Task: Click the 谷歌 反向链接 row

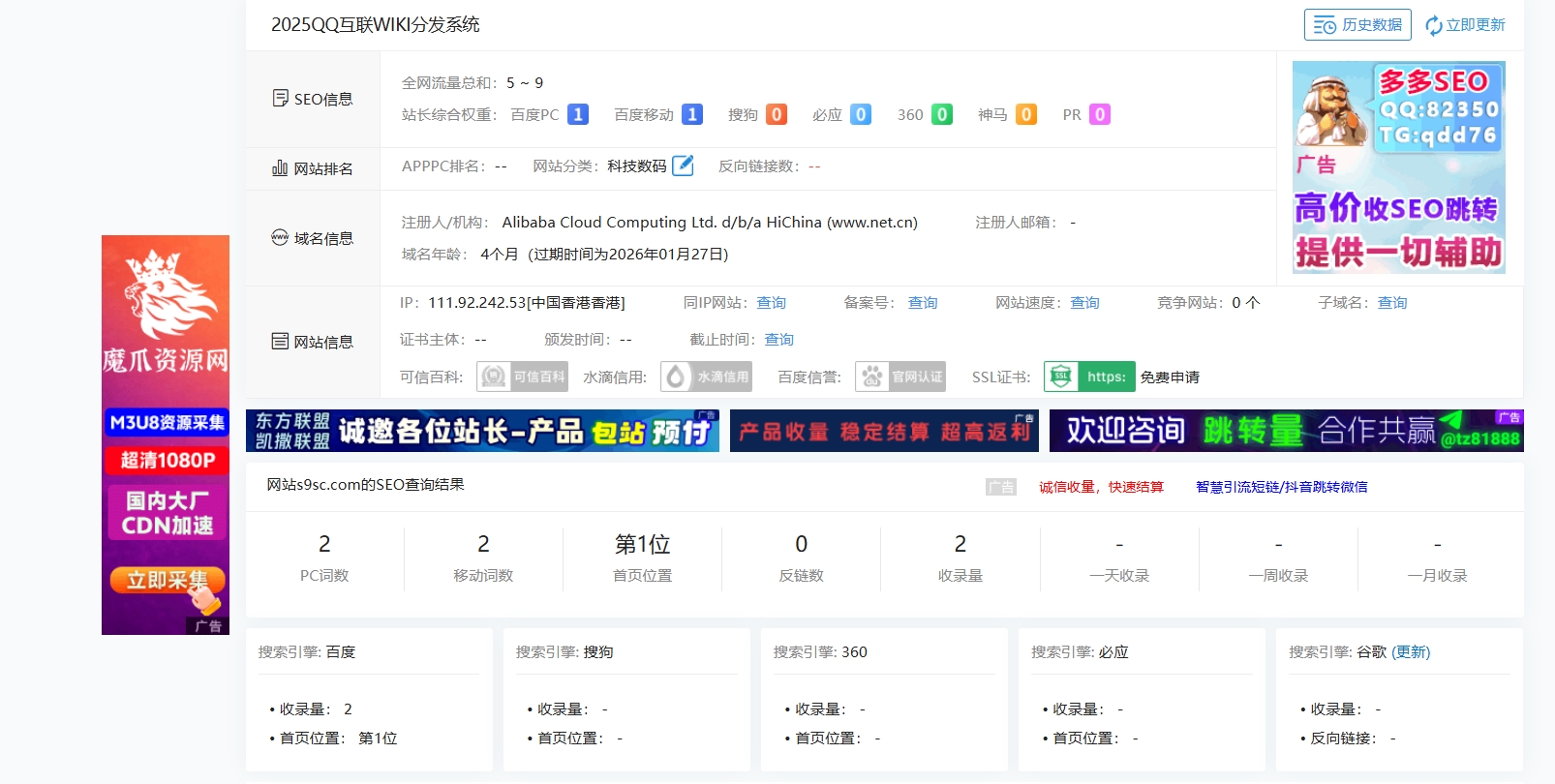Action: click(1348, 739)
